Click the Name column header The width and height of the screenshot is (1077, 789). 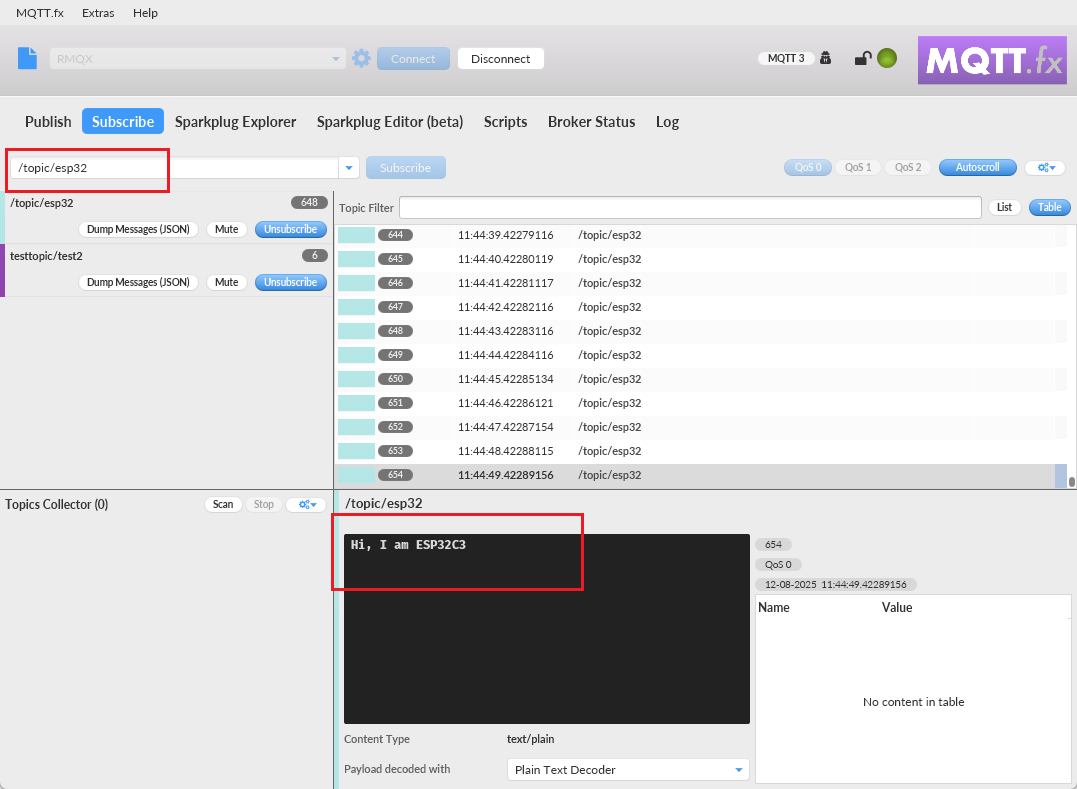773,608
